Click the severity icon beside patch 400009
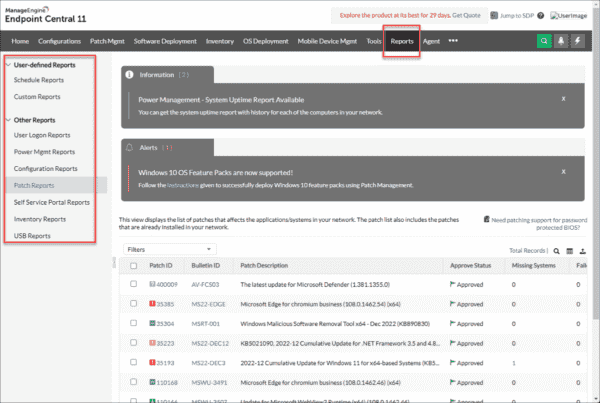The height and width of the screenshot is (403, 600). pos(152,284)
